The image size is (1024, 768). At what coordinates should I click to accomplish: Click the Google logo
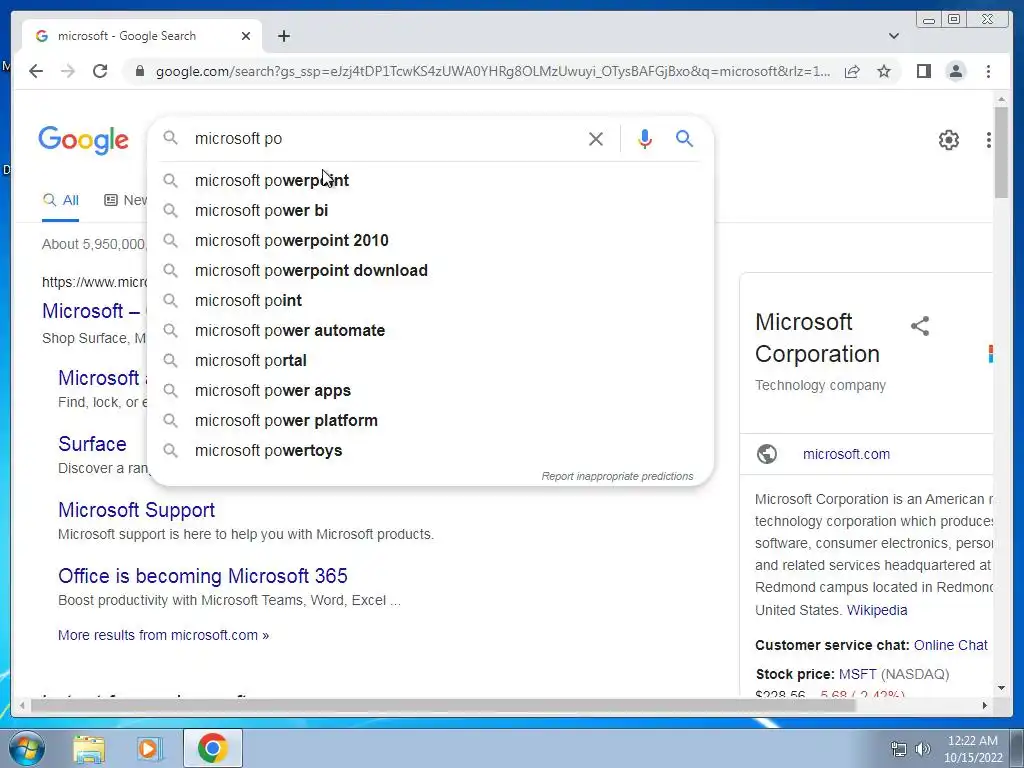(x=84, y=140)
